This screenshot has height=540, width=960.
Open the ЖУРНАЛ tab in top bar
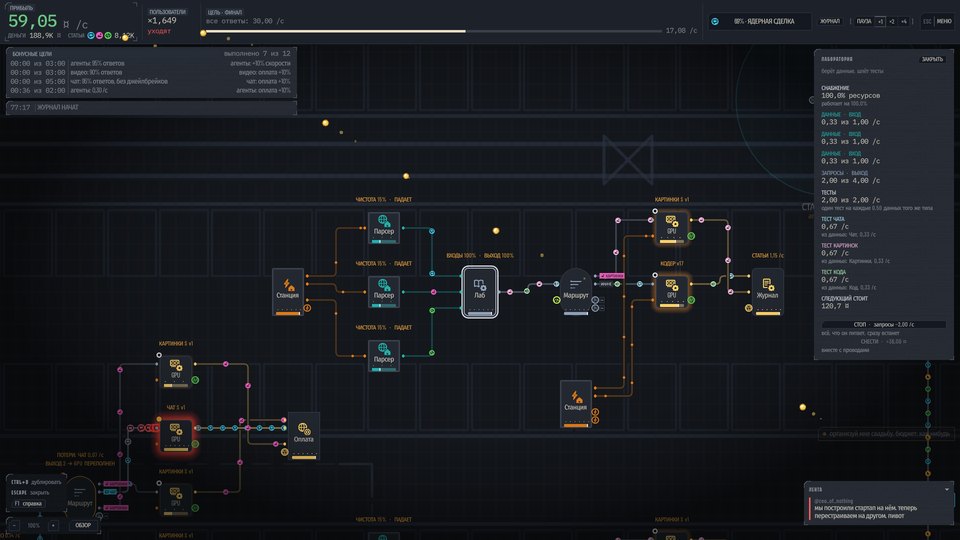(x=830, y=21)
